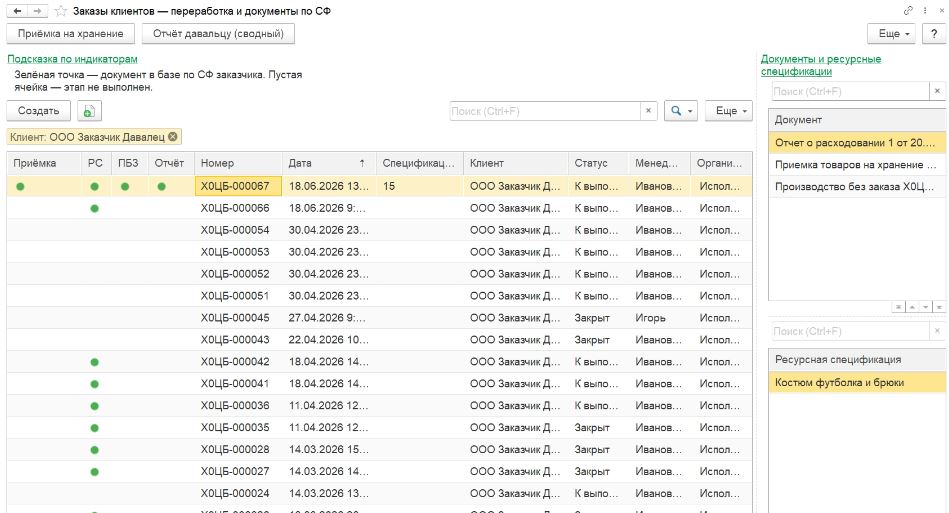This screenshot has height=513, width=949.
Task: Click the Приёмка green dot for Х0ЦБ-000067
Action: (21, 186)
